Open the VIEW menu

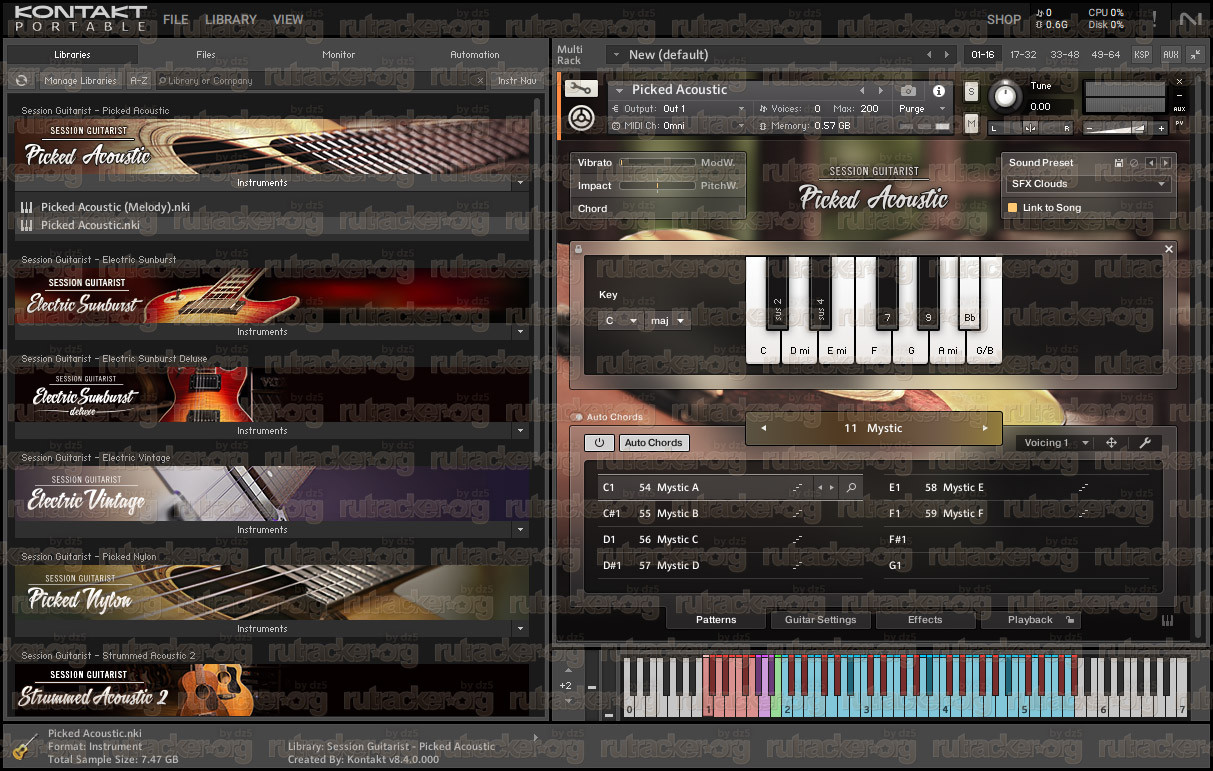(288, 19)
